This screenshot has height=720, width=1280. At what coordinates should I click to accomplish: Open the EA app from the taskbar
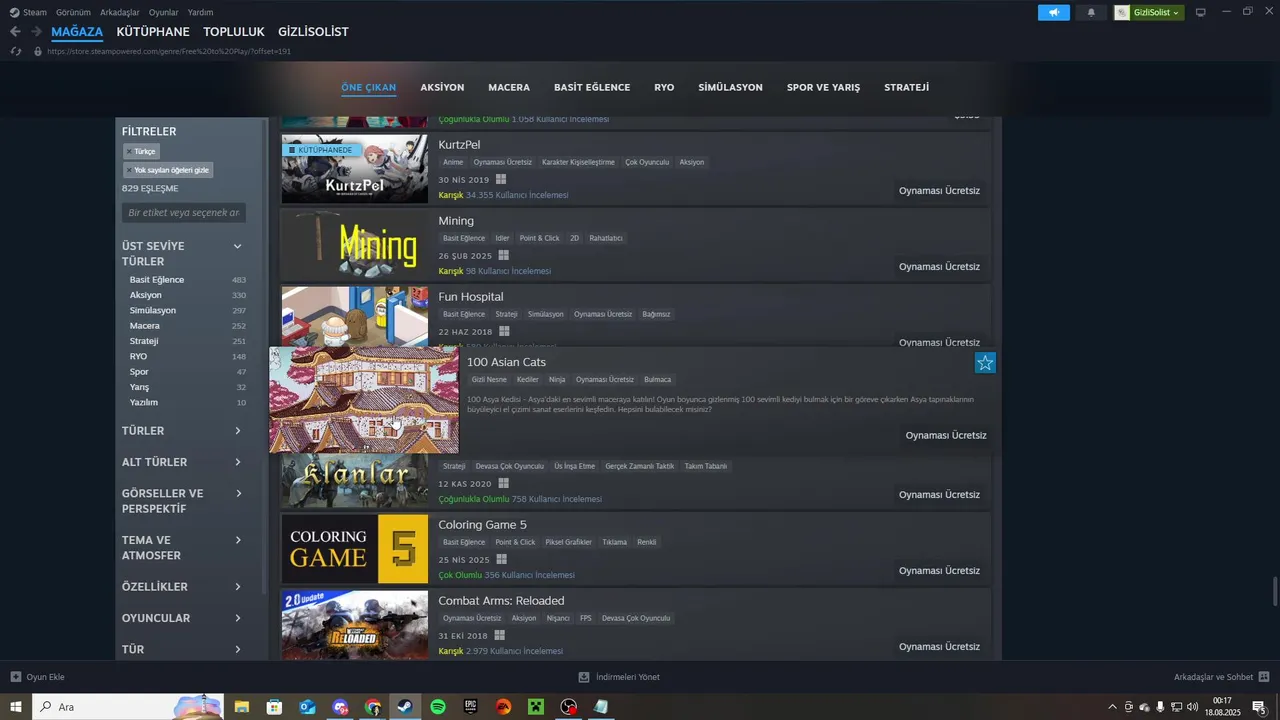(x=504, y=707)
